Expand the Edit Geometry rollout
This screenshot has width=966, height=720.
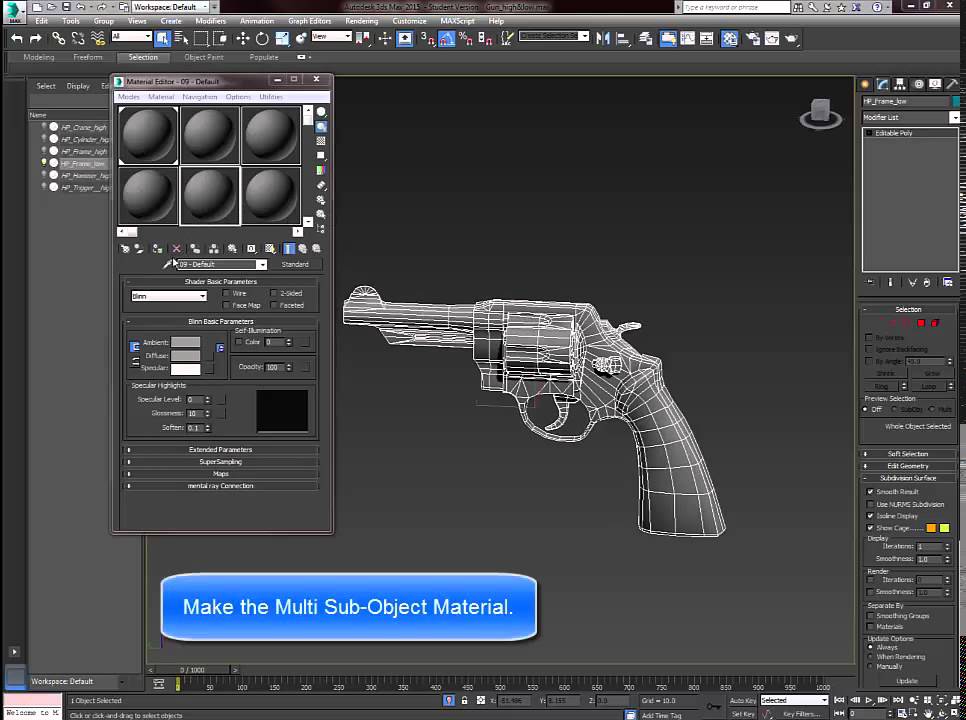908,466
